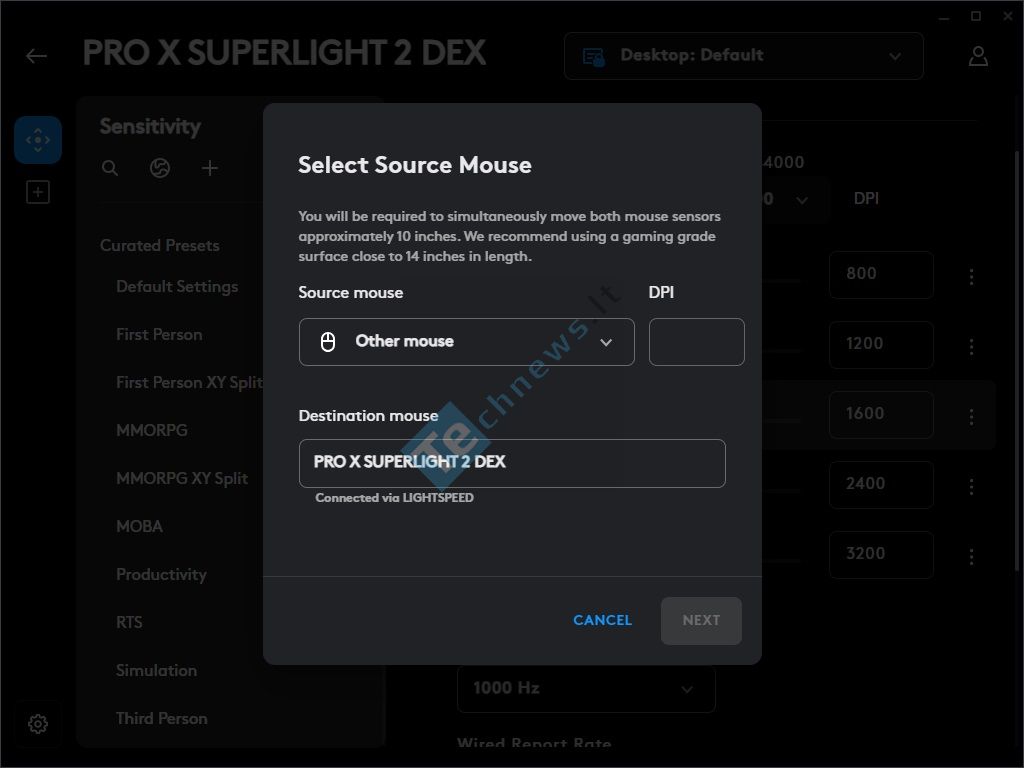Open options menu for 1200 DPI row
This screenshot has width=1024, height=768.
(972, 346)
